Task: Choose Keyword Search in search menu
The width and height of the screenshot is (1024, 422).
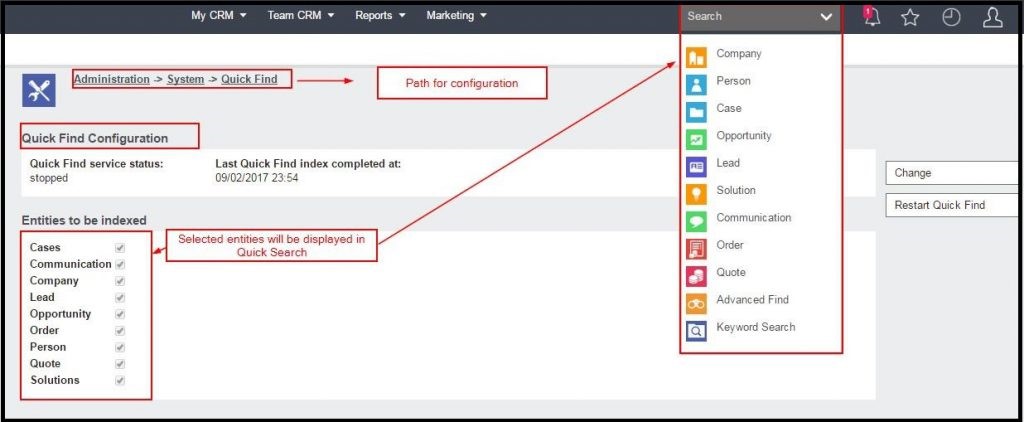Action: [756, 328]
